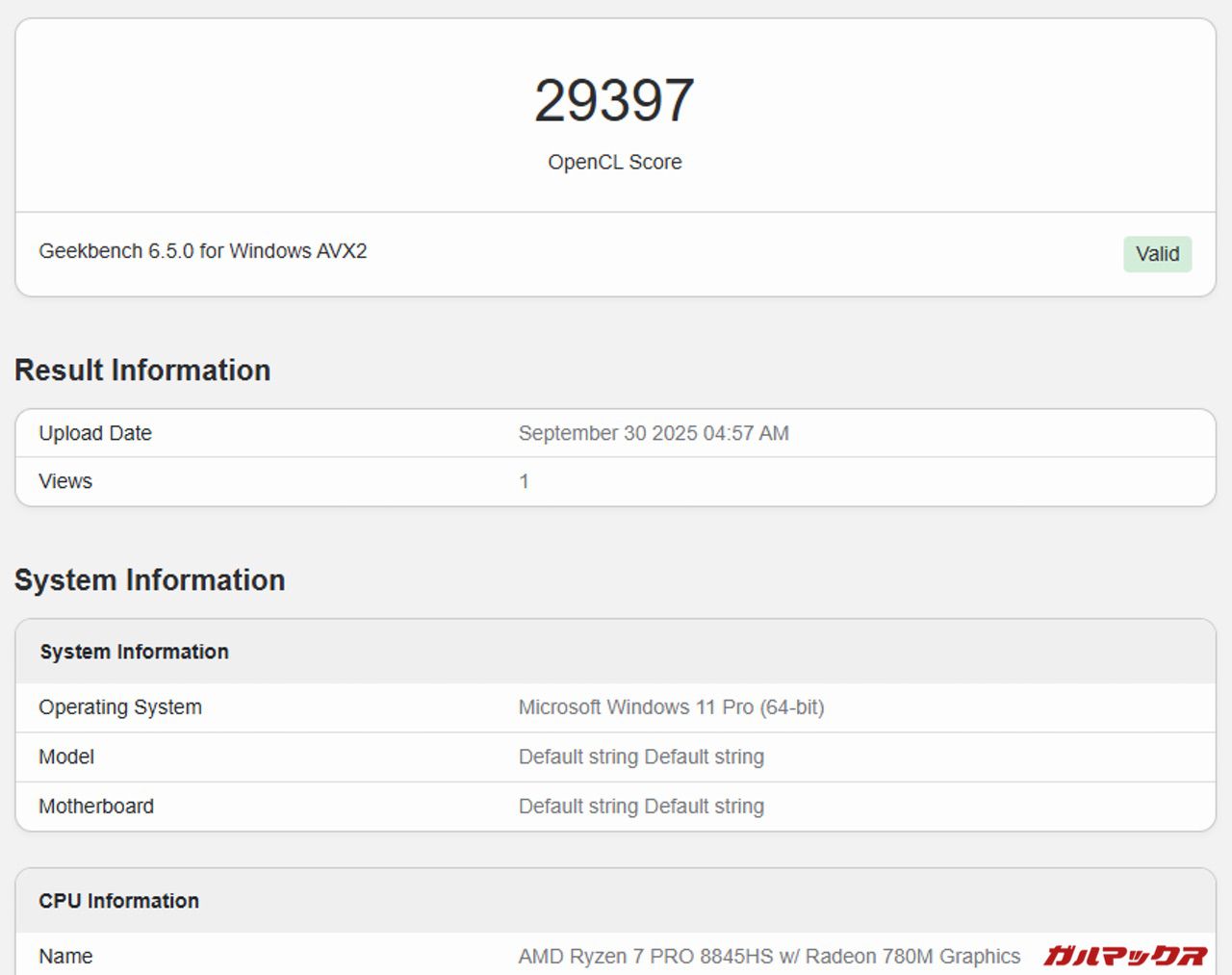Viewport: 1232px width, 975px height.
Task: Click the large System Information section heading
Action: [149, 580]
